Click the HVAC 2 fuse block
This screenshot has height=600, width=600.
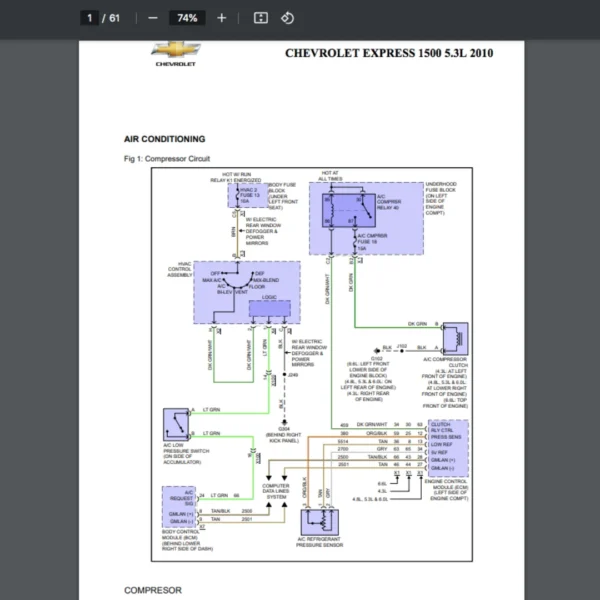(248, 194)
